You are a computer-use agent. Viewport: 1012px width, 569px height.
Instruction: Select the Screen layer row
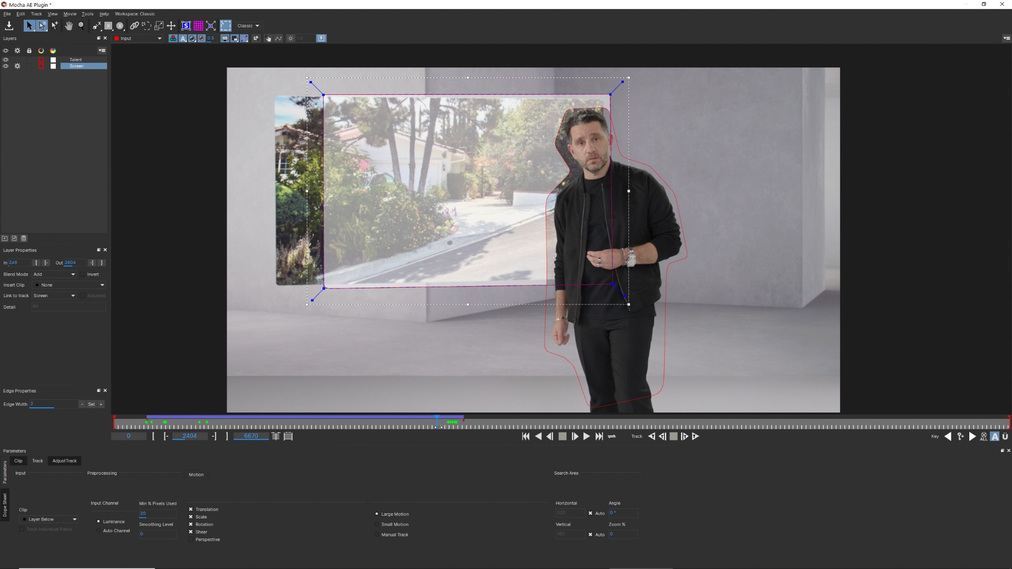(x=83, y=66)
